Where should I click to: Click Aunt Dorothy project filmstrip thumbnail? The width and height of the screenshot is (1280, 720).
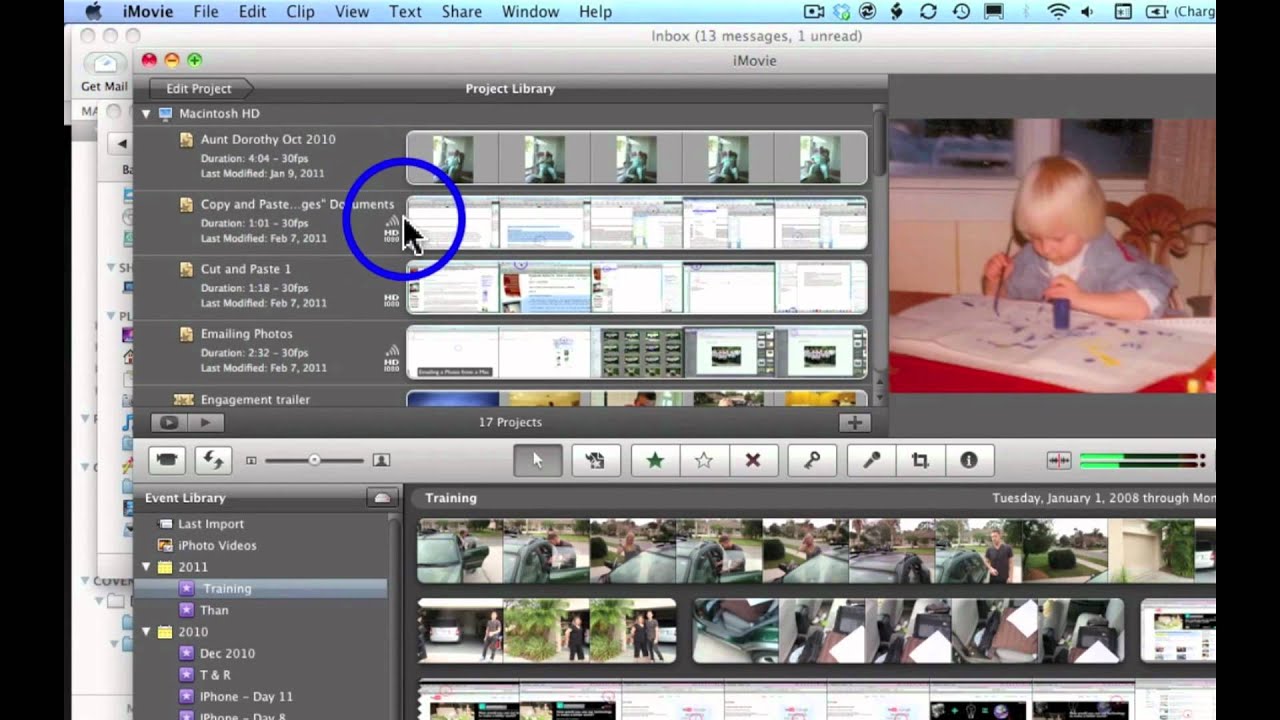tap(637, 158)
